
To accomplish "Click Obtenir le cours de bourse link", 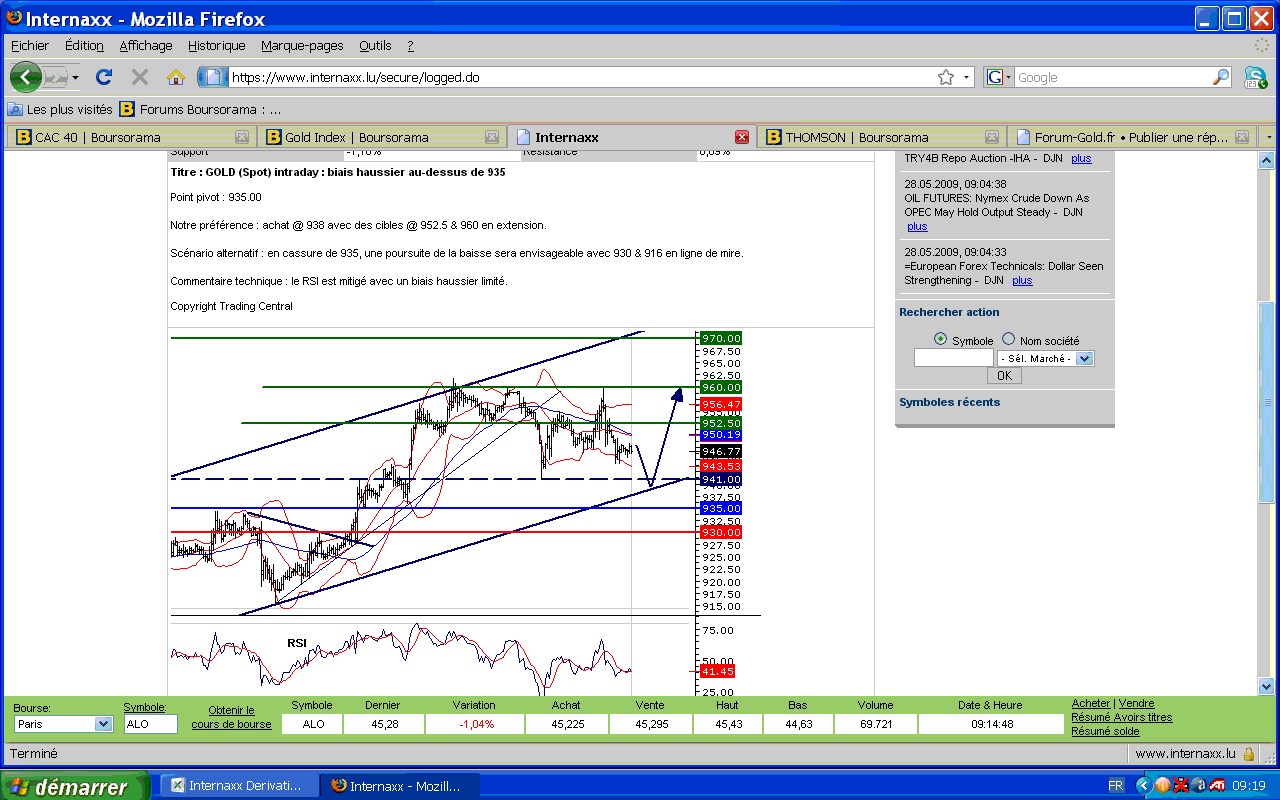I will coord(231,717).
